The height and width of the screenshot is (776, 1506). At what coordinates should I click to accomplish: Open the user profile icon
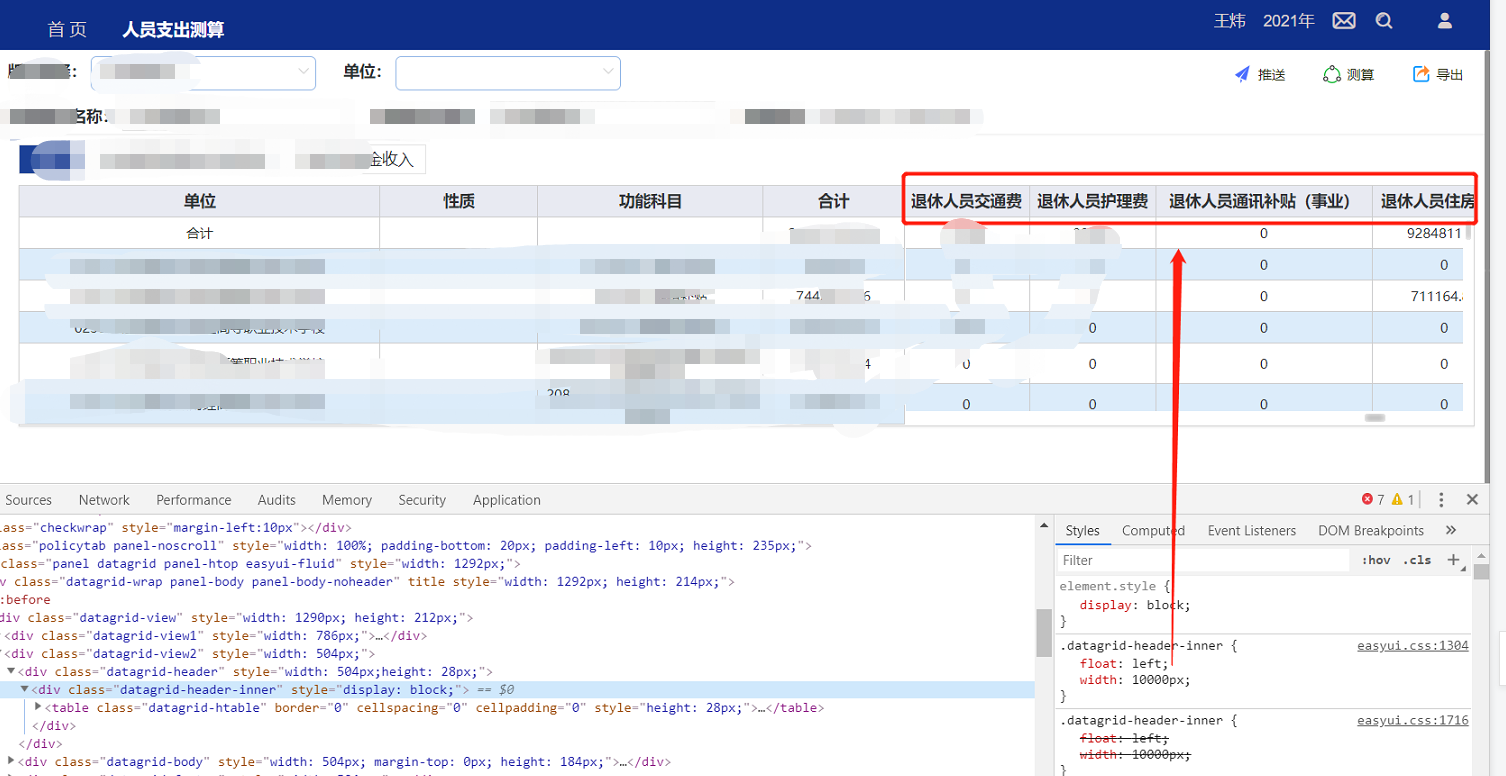(1444, 21)
